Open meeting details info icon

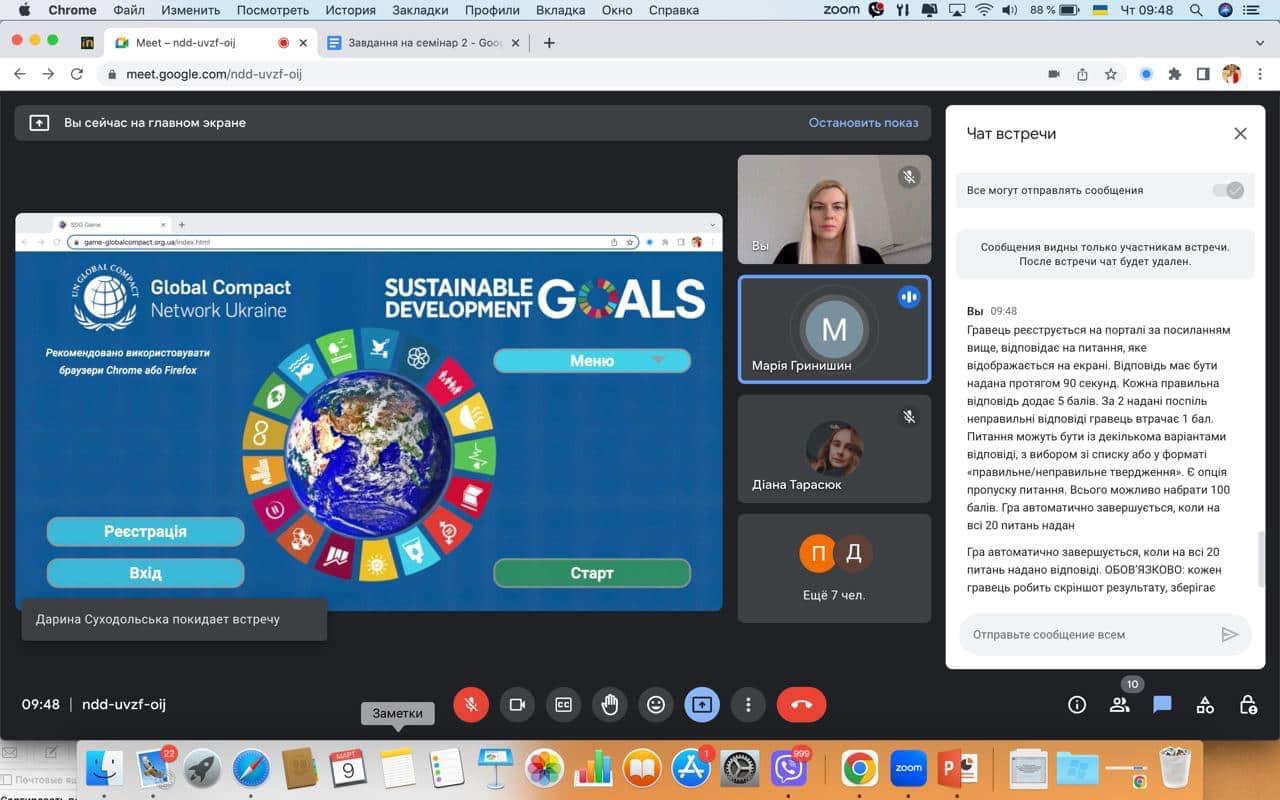(1077, 705)
